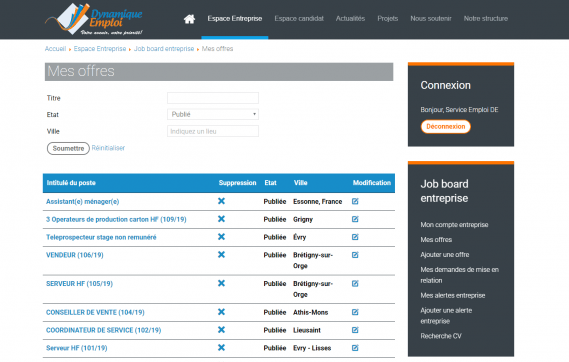Log out with the Déconnexion button

(446, 127)
